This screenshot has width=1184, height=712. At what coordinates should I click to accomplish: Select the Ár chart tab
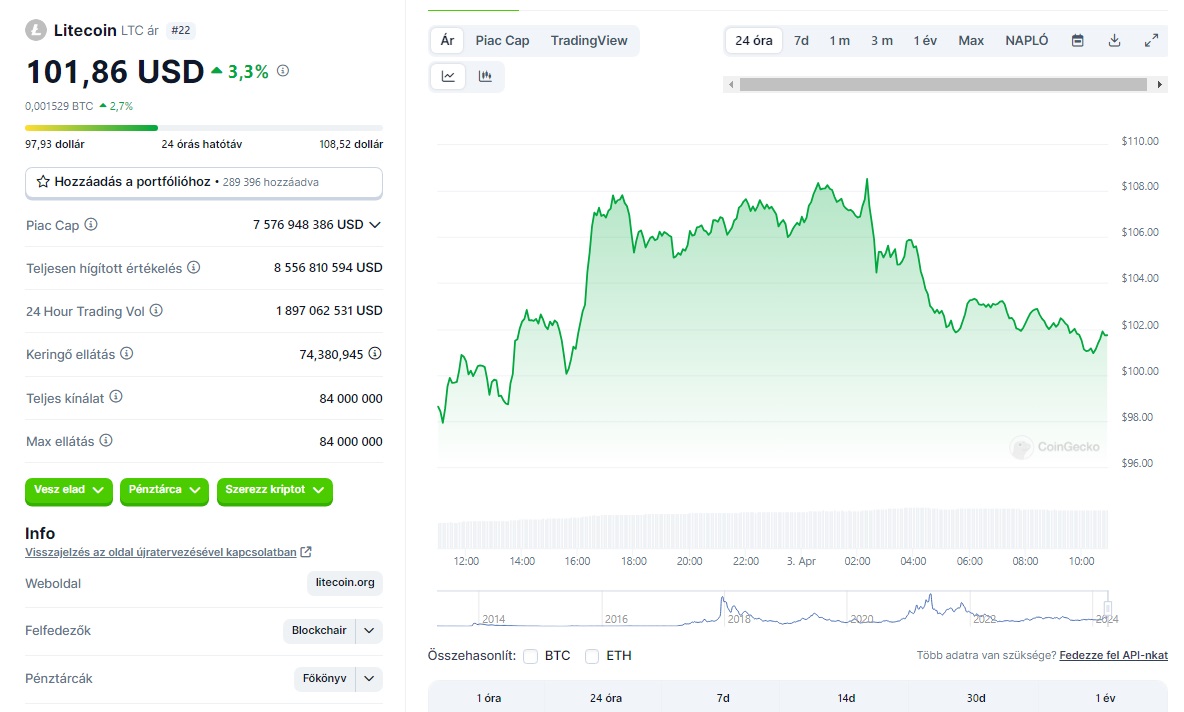[x=448, y=41]
